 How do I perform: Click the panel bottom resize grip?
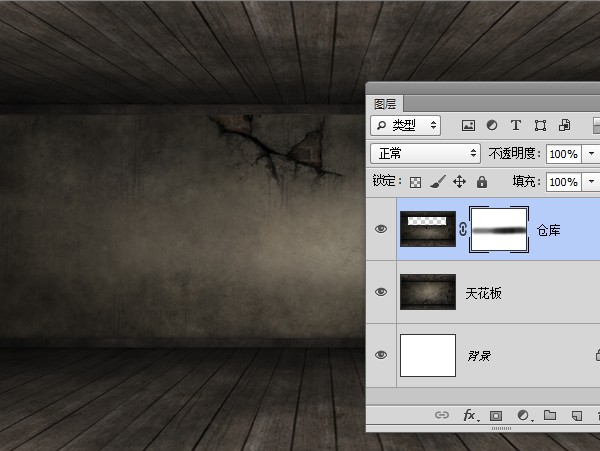point(501,428)
